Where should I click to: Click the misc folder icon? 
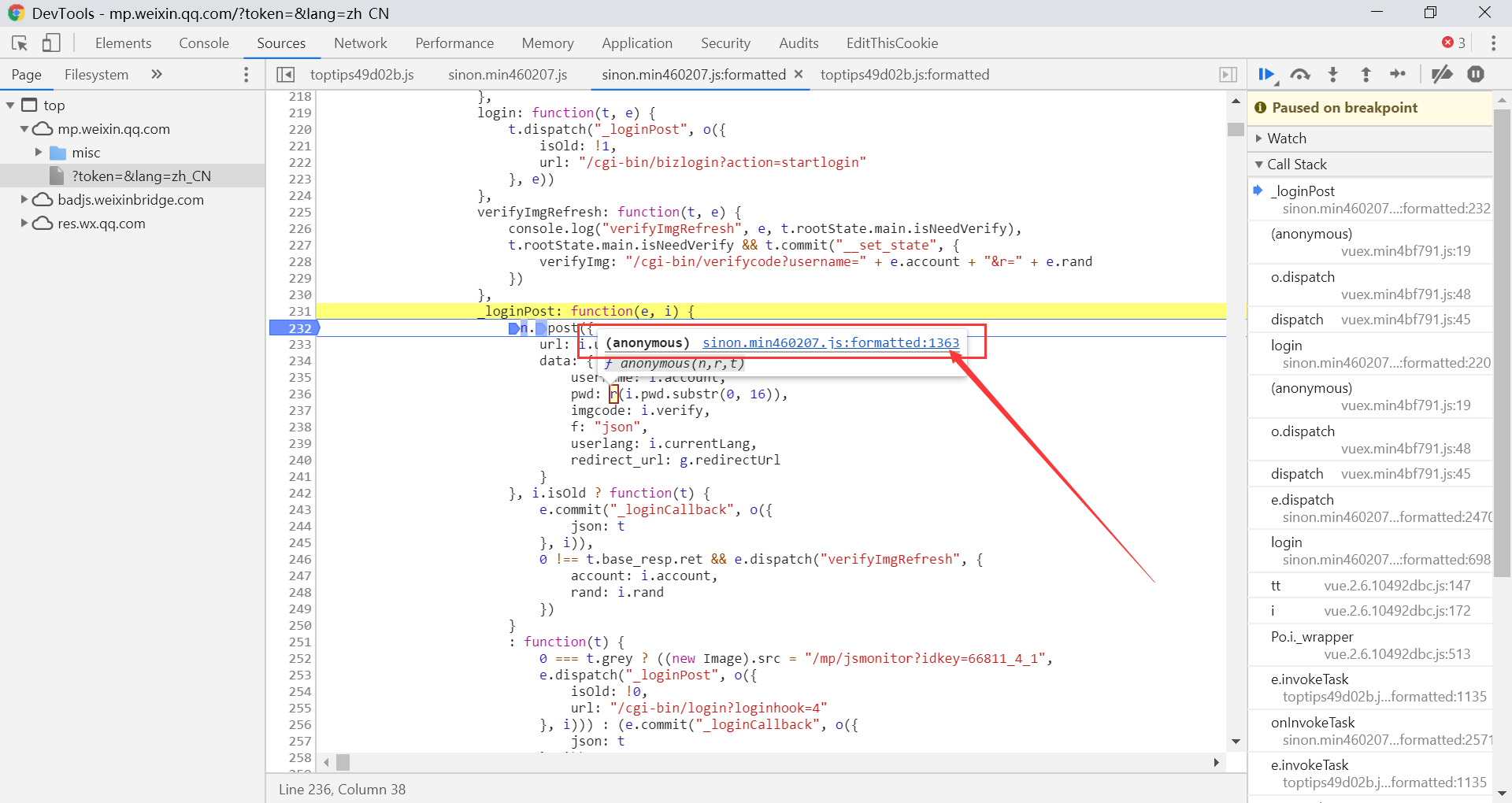coord(58,153)
